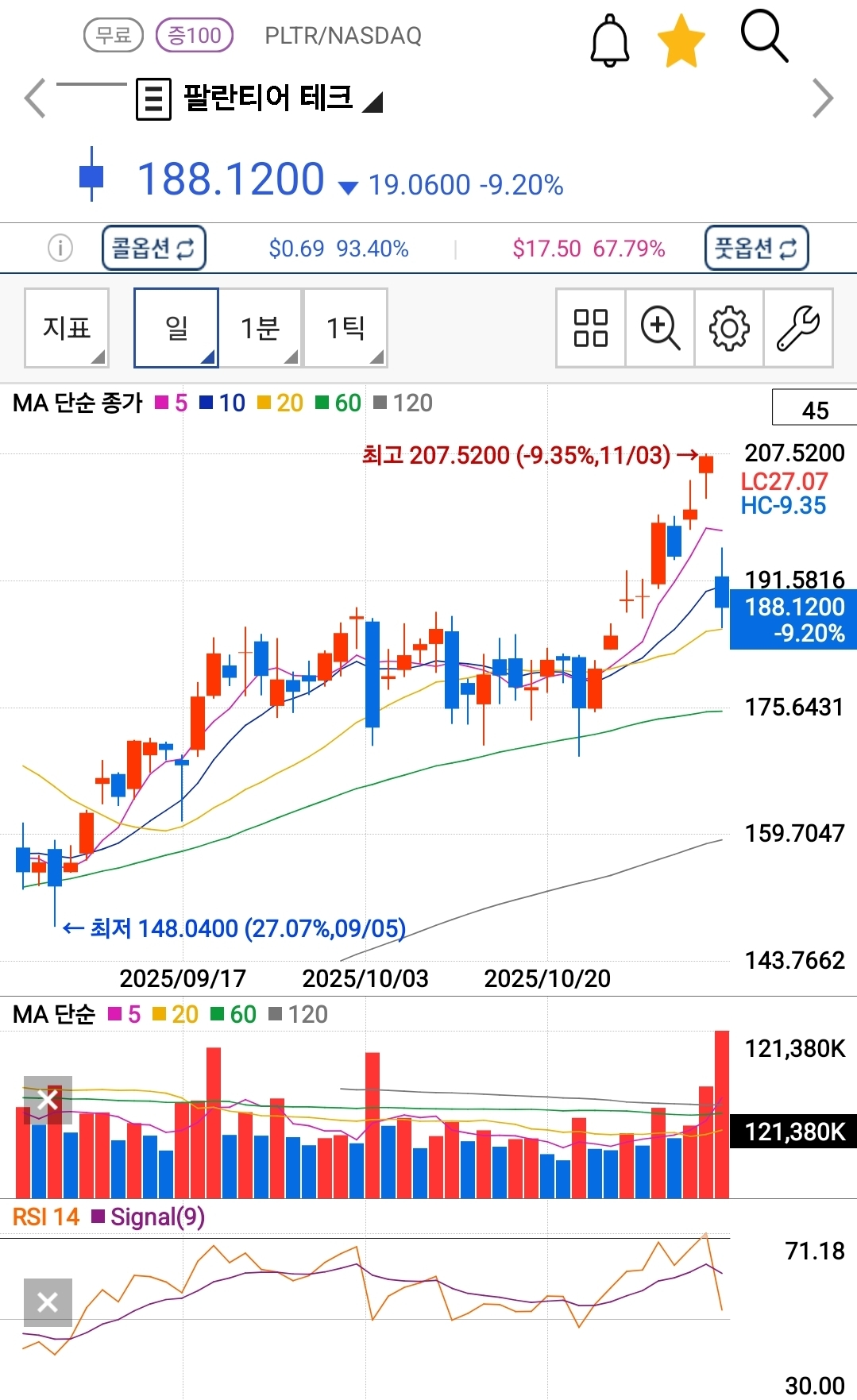Open the chart tools wrench icon
The width and height of the screenshot is (857, 1400).
pyautogui.click(x=798, y=328)
